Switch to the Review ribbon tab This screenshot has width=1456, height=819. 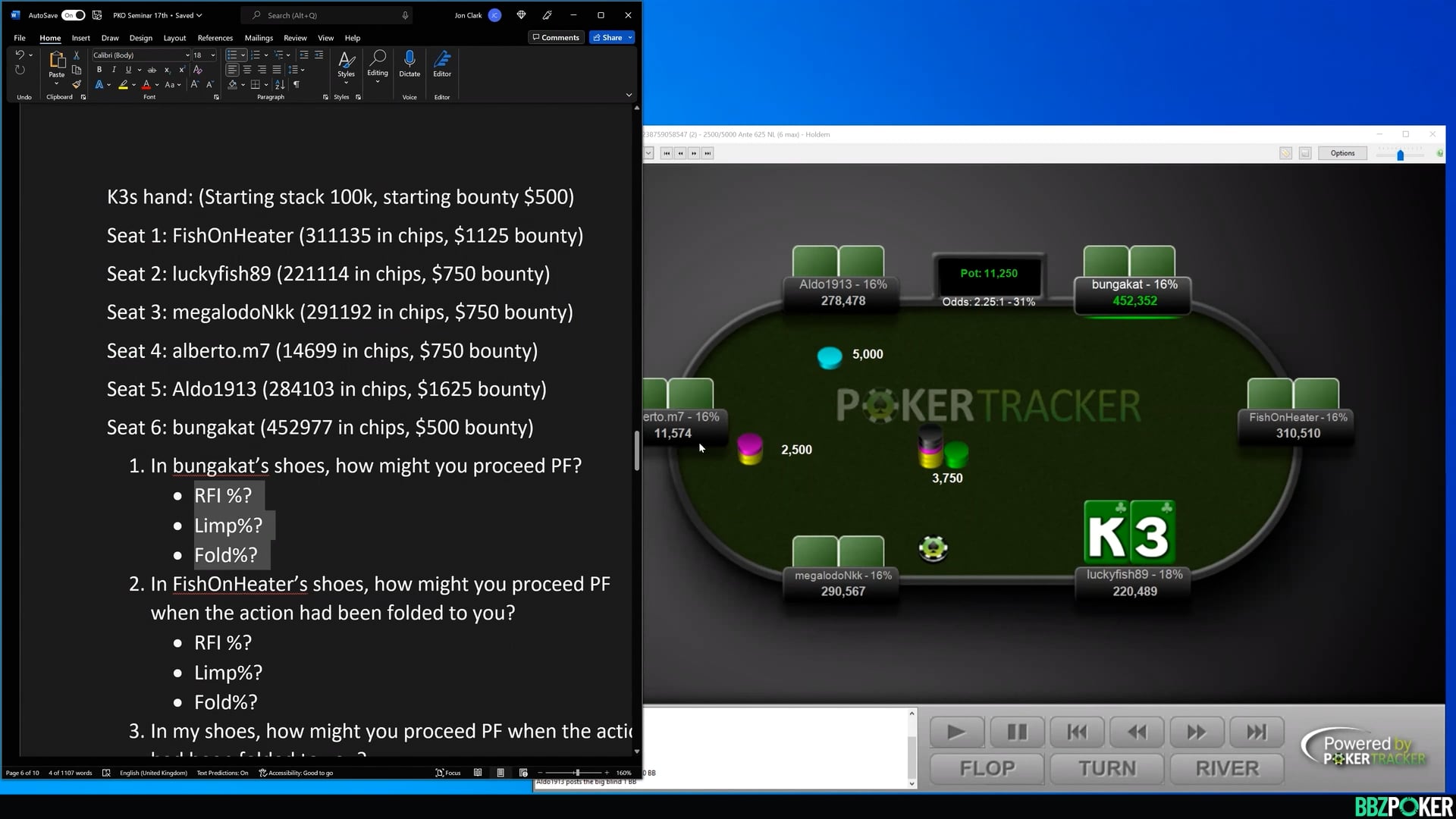pos(295,37)
